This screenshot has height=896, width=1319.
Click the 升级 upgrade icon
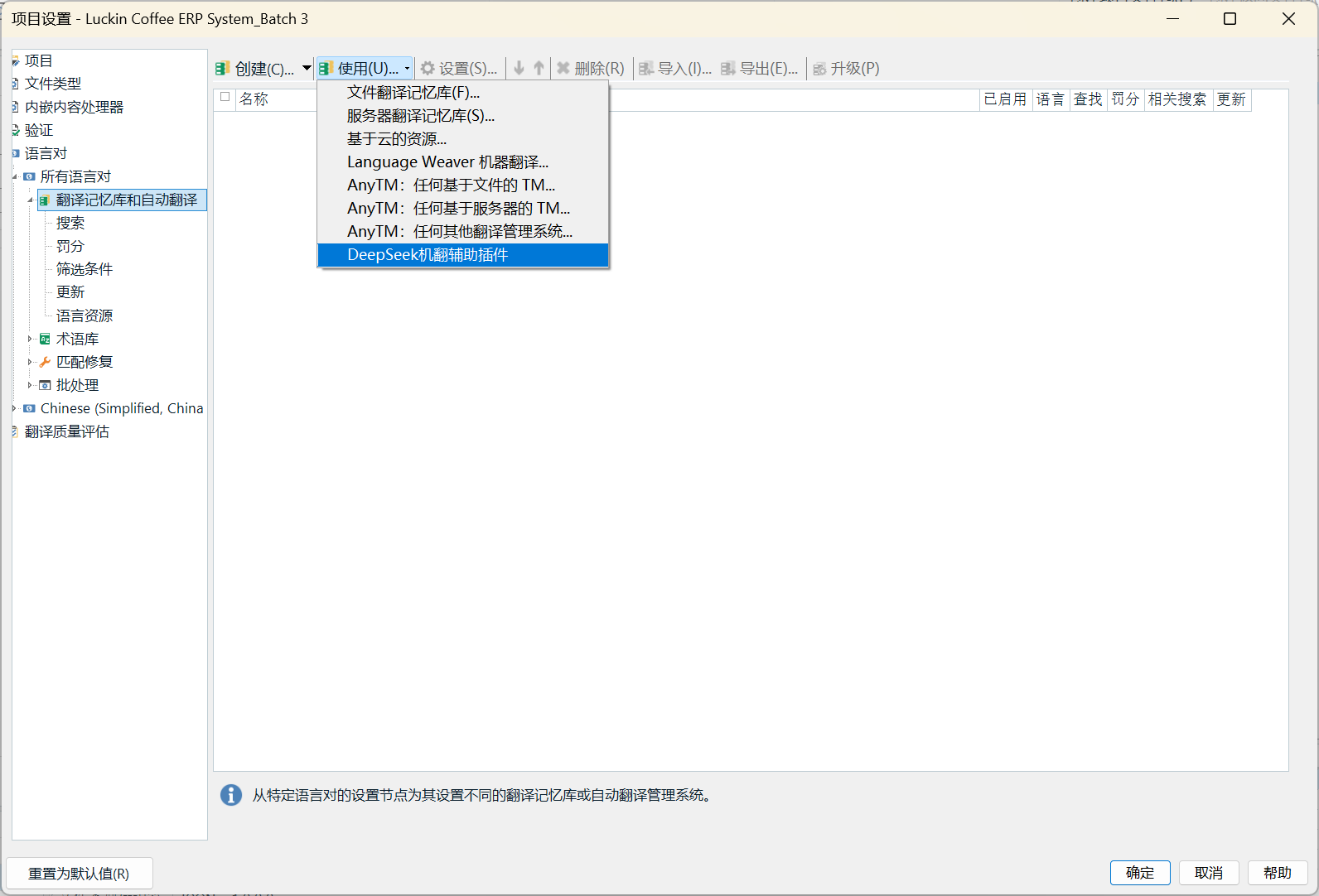tap(819, 69)
